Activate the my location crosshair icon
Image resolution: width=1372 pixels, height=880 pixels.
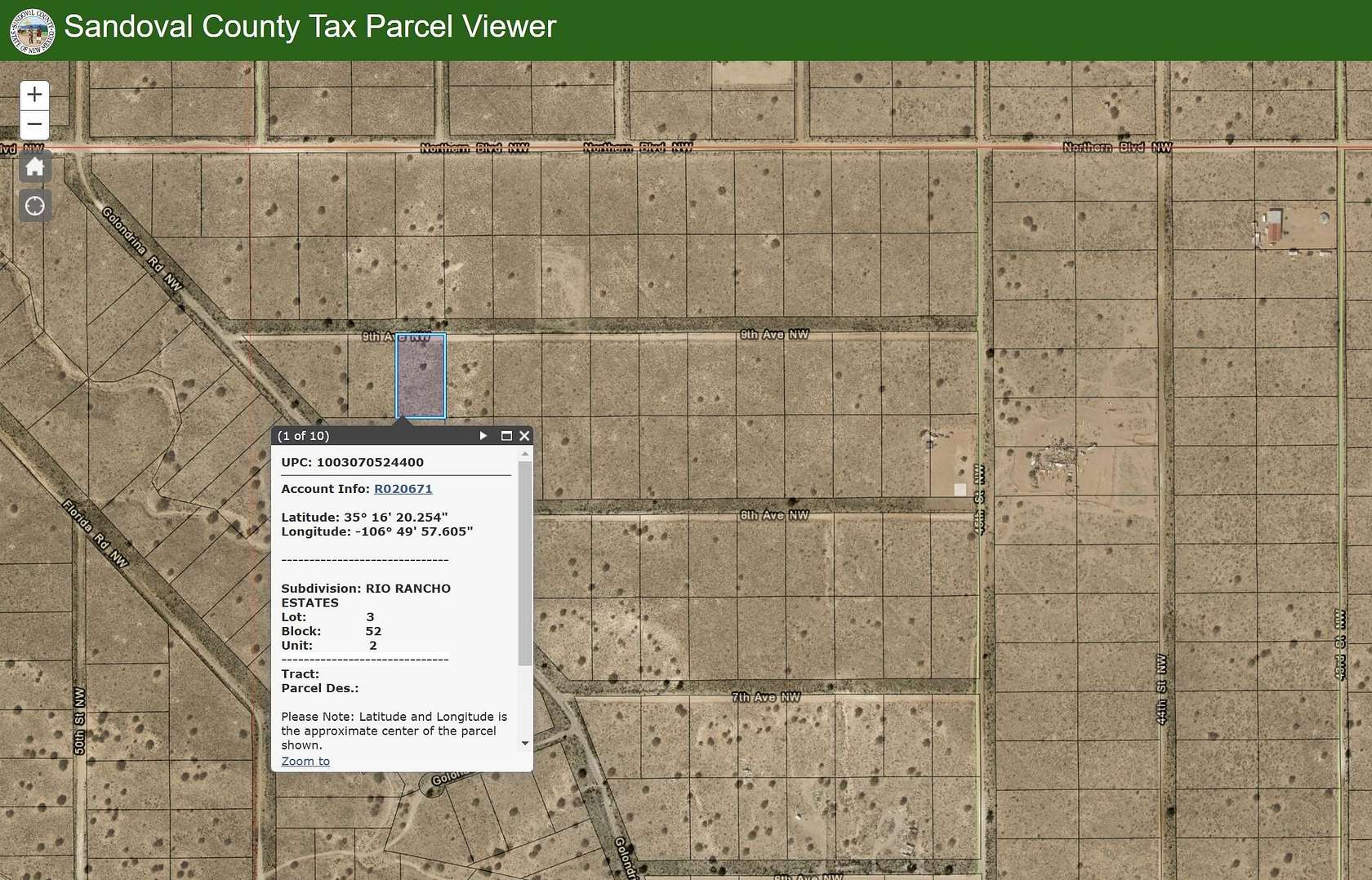pos(34,206)
